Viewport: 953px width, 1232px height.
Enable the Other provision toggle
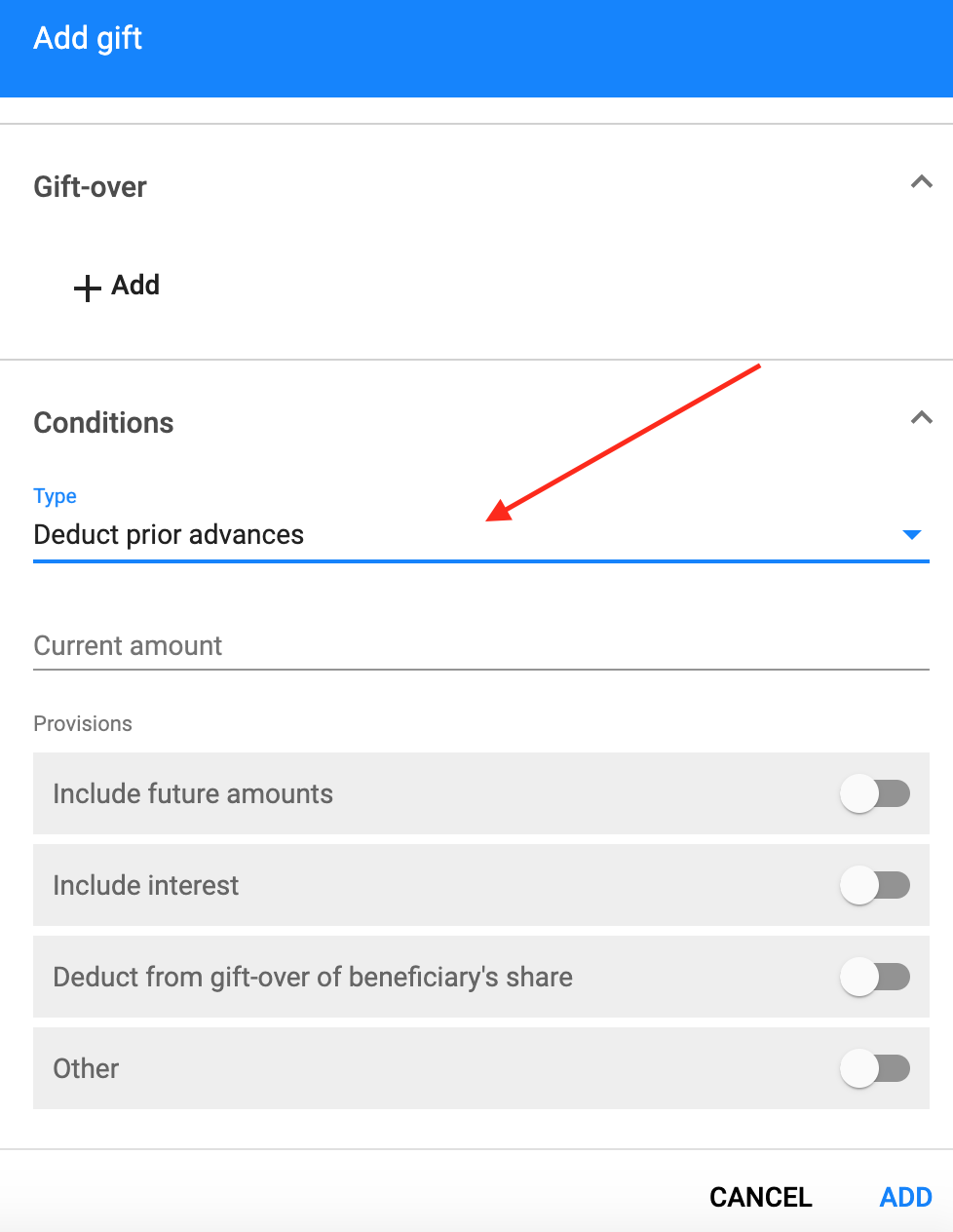point(875,1068)
